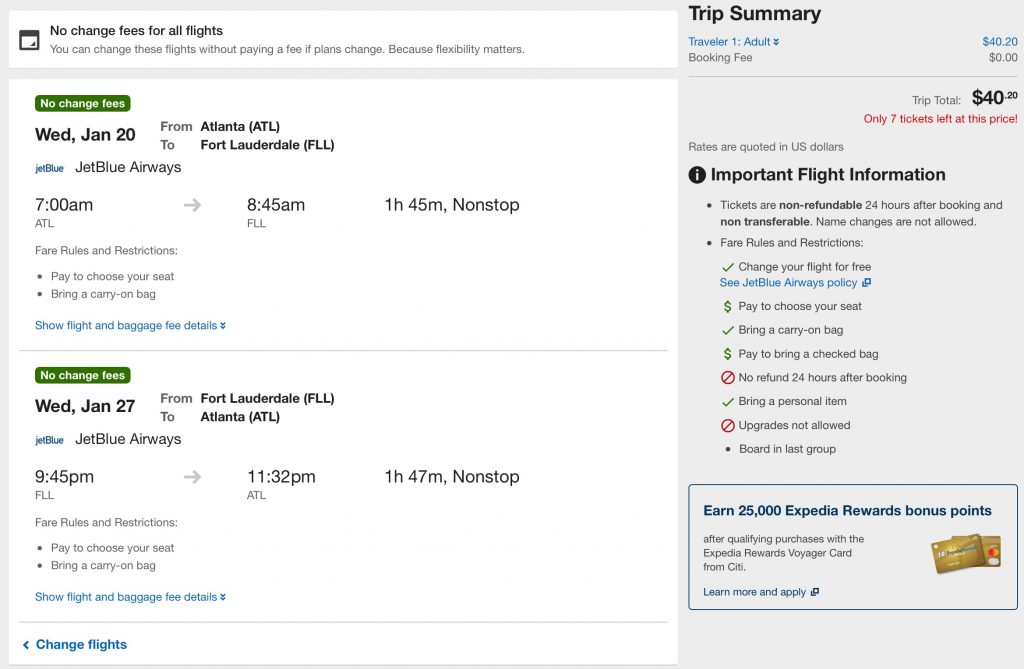This screenshot has height=669, width=1024.
Task: Click the green checkmark by Bring a carry-on bag
Action: point(728,330)
